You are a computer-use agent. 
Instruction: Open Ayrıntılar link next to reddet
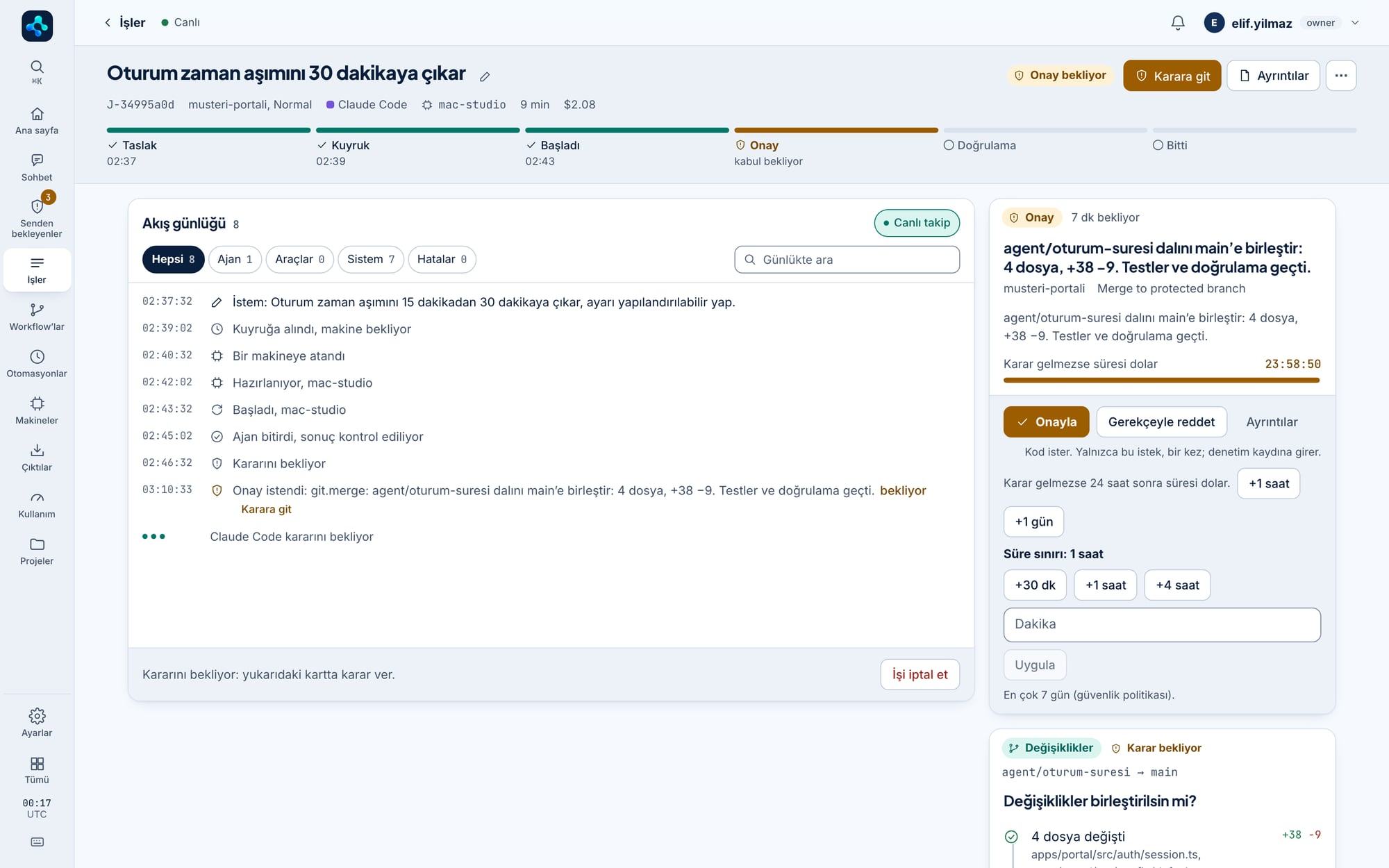[1272, 422]
